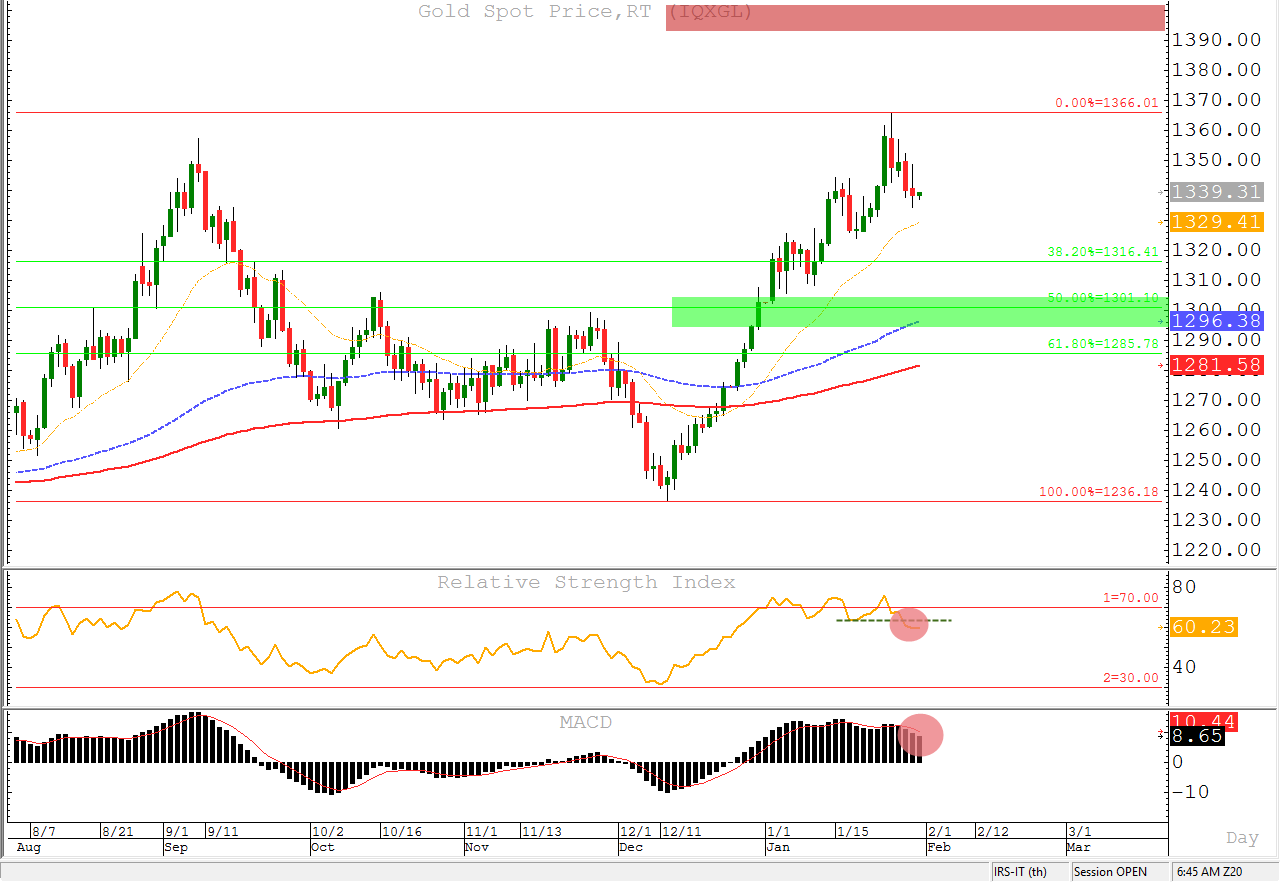
Task: Click the Day timeframe label
Action: tap(1242, 838)
